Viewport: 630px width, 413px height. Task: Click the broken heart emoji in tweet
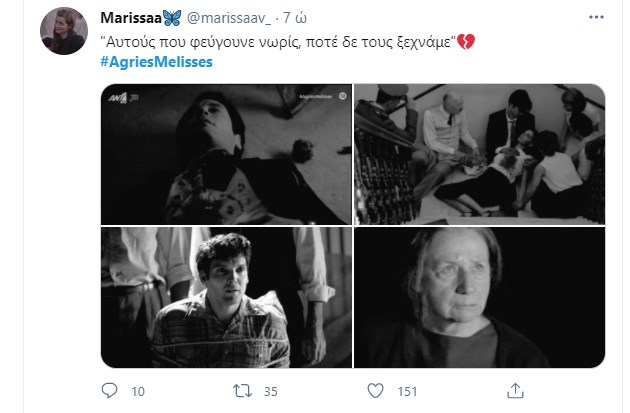click(x=466, y=42)
